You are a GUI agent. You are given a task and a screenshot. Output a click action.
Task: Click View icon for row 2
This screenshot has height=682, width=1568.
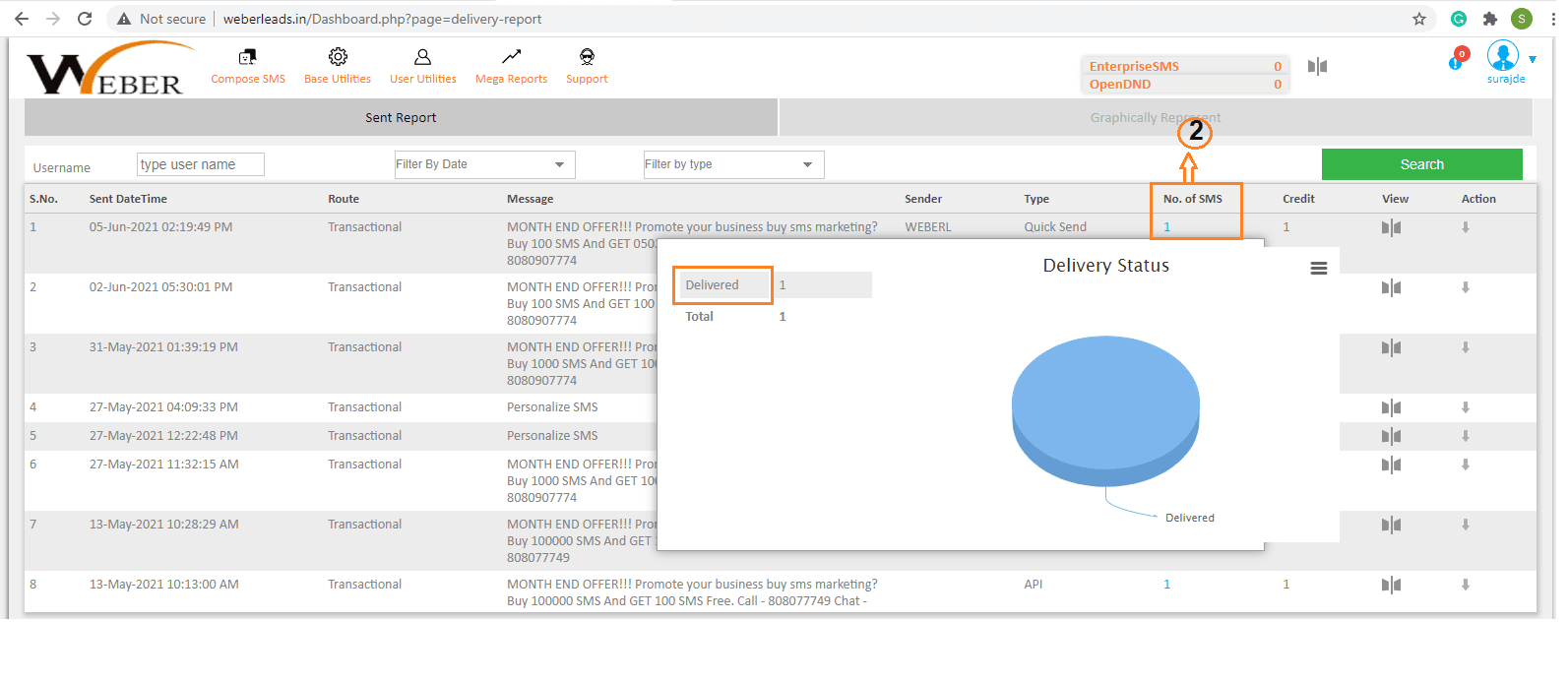[1390, 288]
